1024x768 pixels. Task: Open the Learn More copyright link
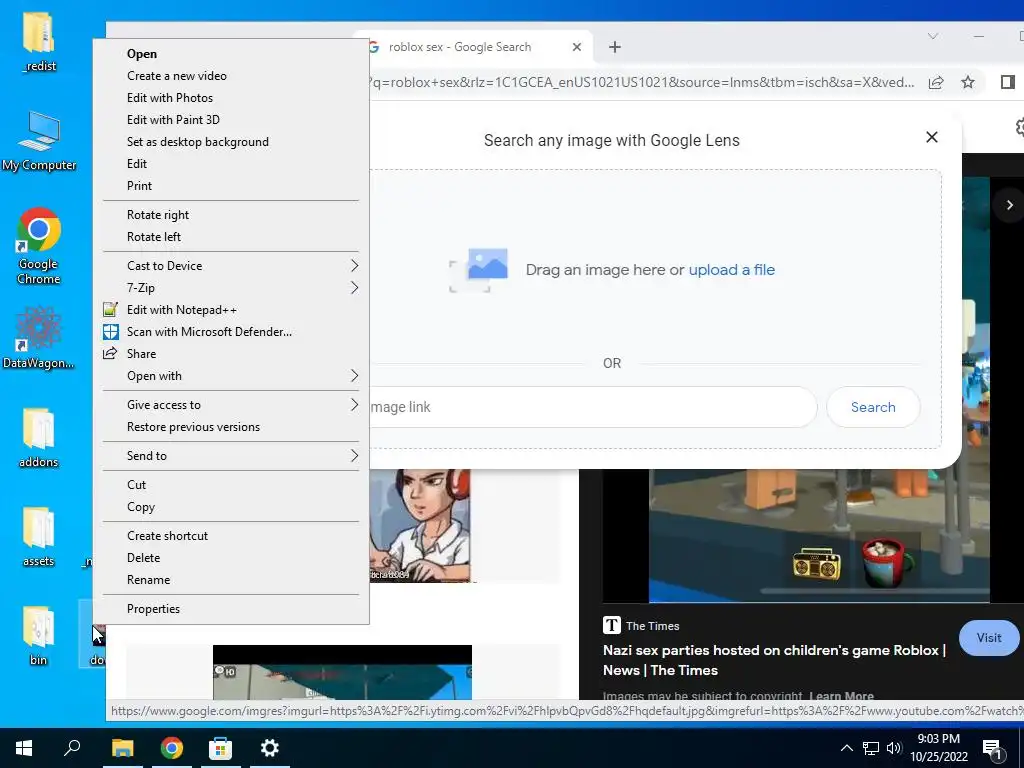841,696
